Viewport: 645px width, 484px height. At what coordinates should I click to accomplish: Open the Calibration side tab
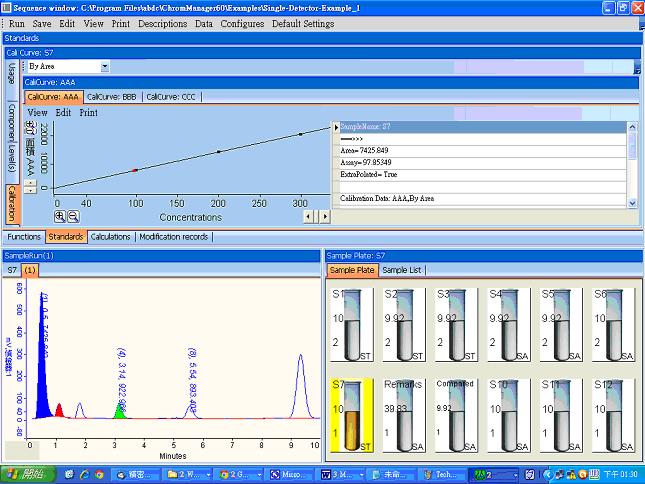[12, 204]
